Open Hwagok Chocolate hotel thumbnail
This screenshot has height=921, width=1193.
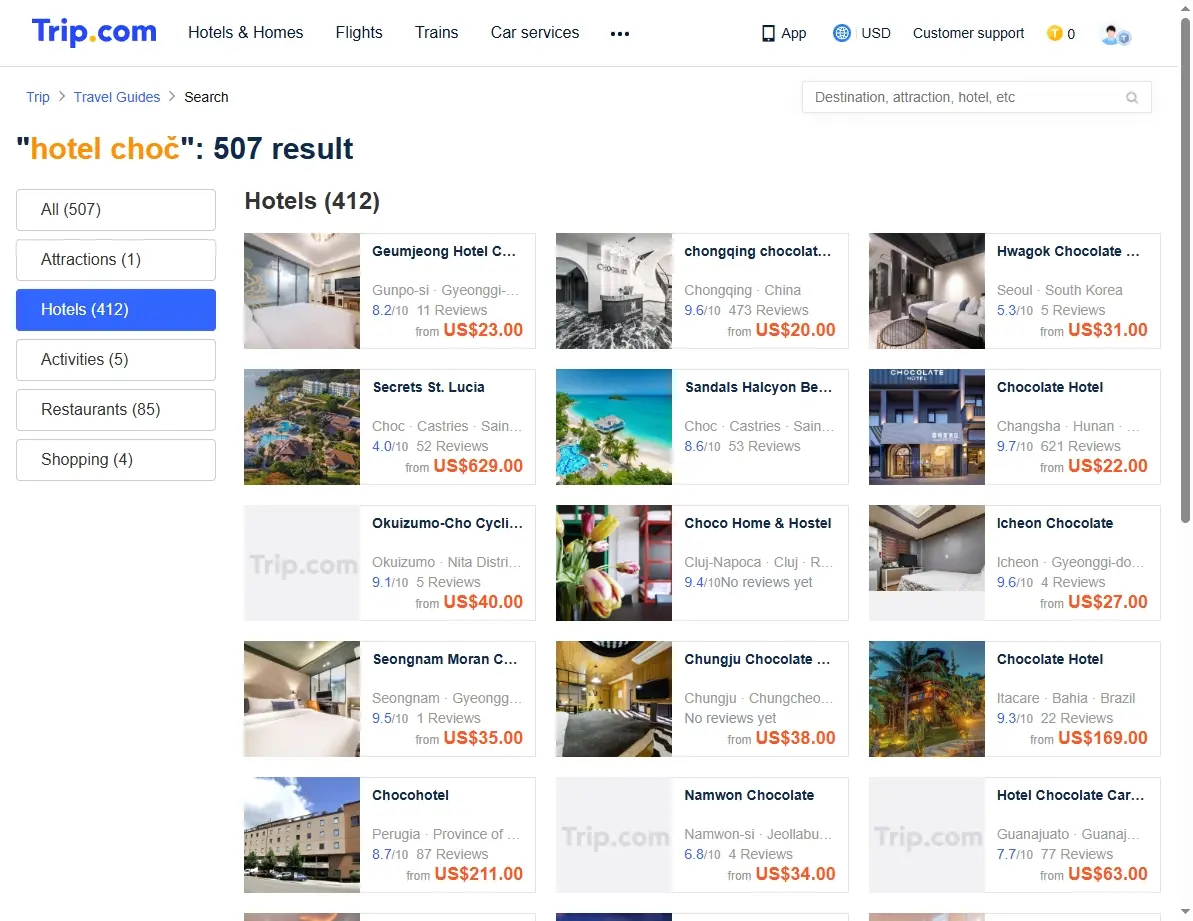[927, 291]
